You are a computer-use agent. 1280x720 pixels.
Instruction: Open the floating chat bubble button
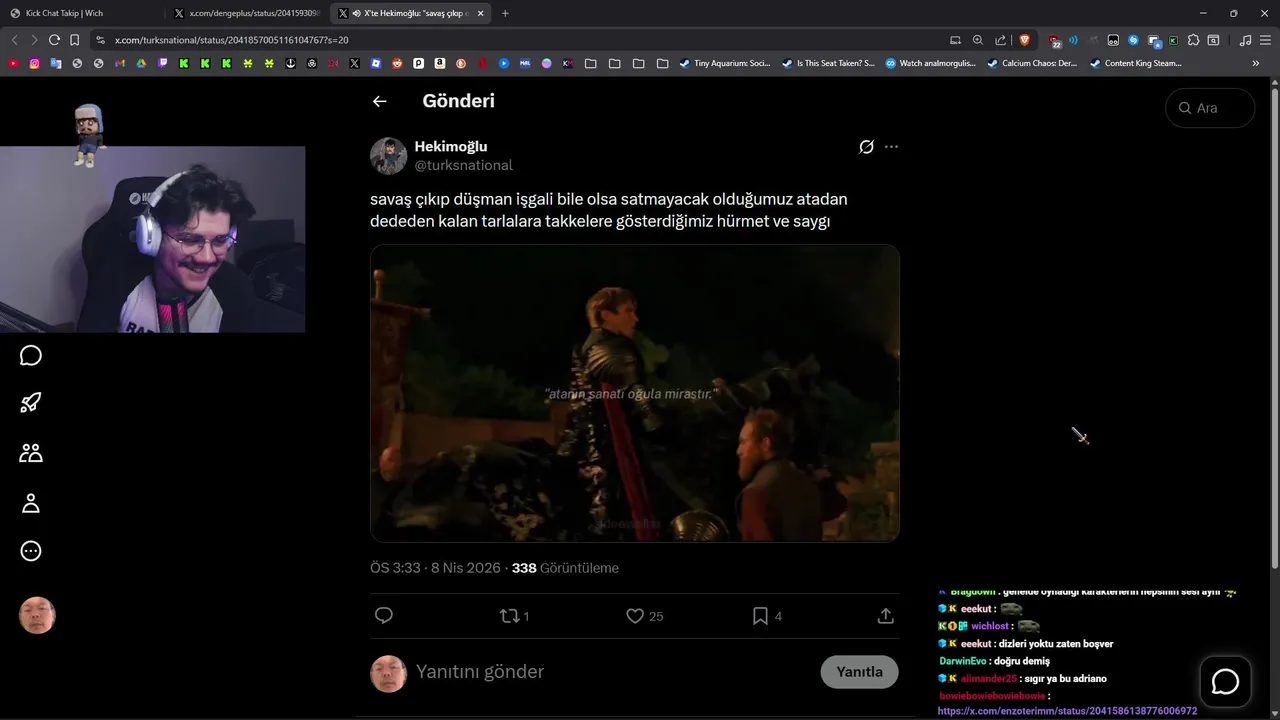click(x=1225, y=682)
